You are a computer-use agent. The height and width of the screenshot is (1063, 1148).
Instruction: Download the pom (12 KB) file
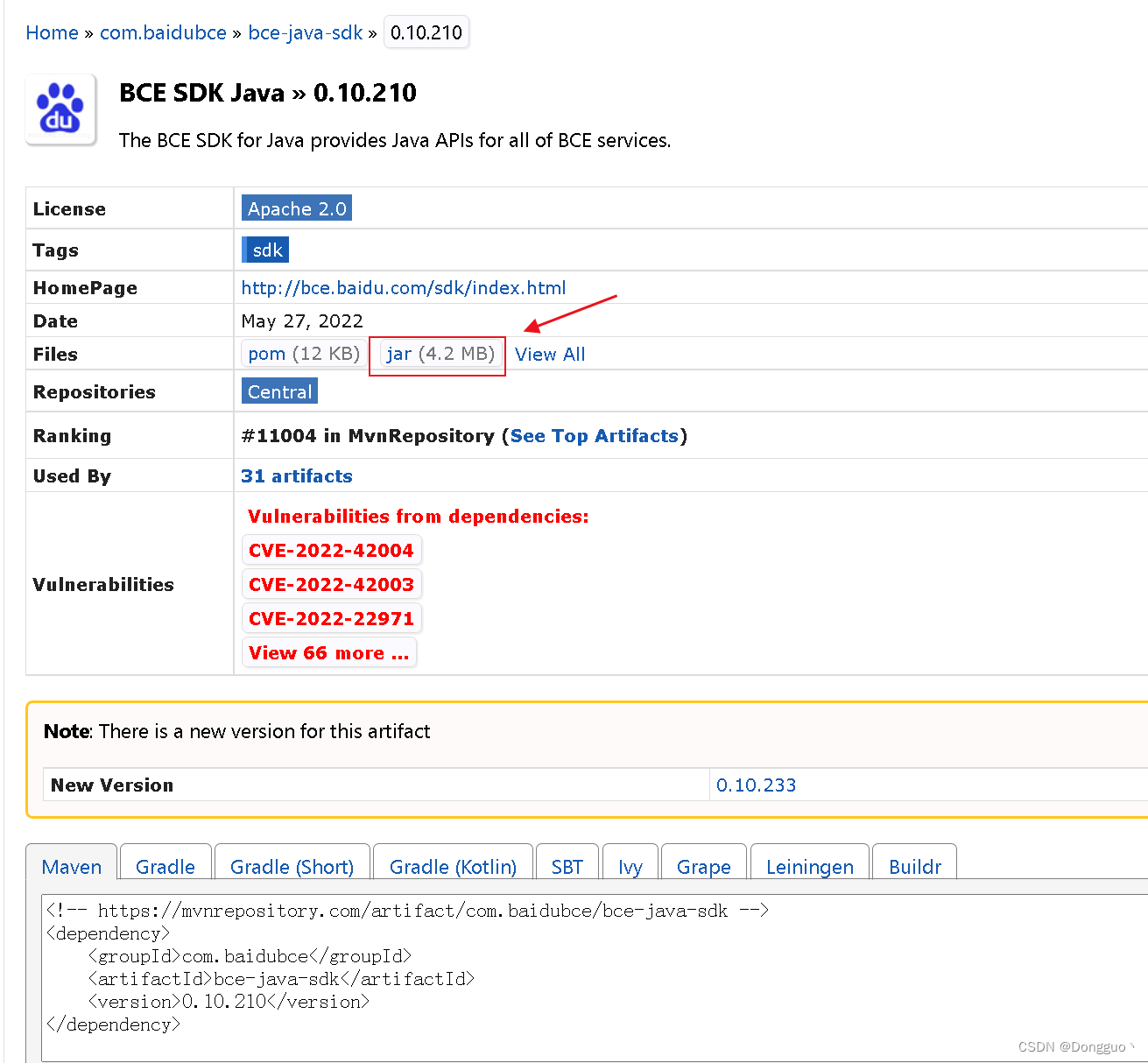tap(304, 354)
